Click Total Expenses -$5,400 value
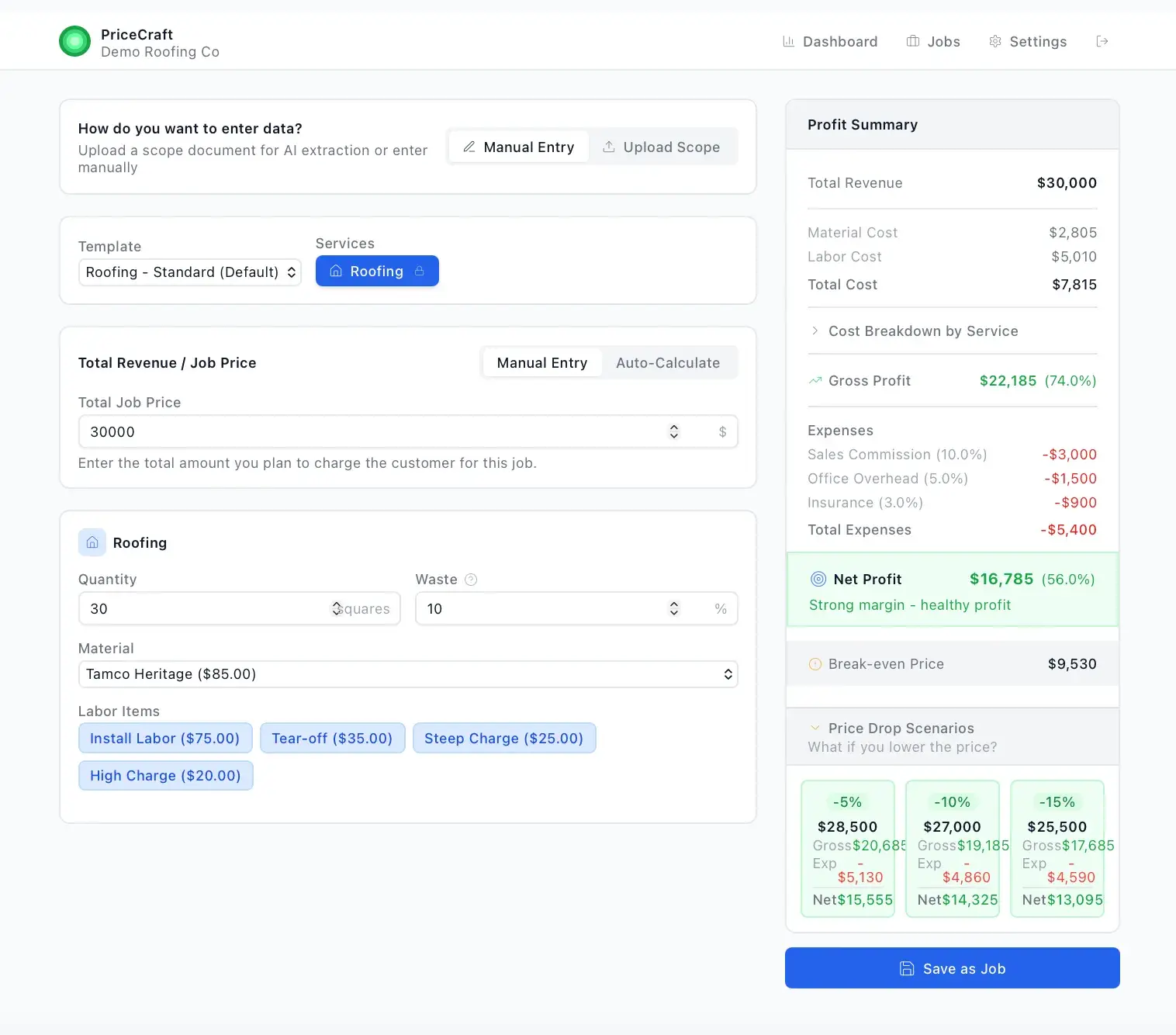This screenshot has width=1176, height=1035. click(x=1068, y=530)
